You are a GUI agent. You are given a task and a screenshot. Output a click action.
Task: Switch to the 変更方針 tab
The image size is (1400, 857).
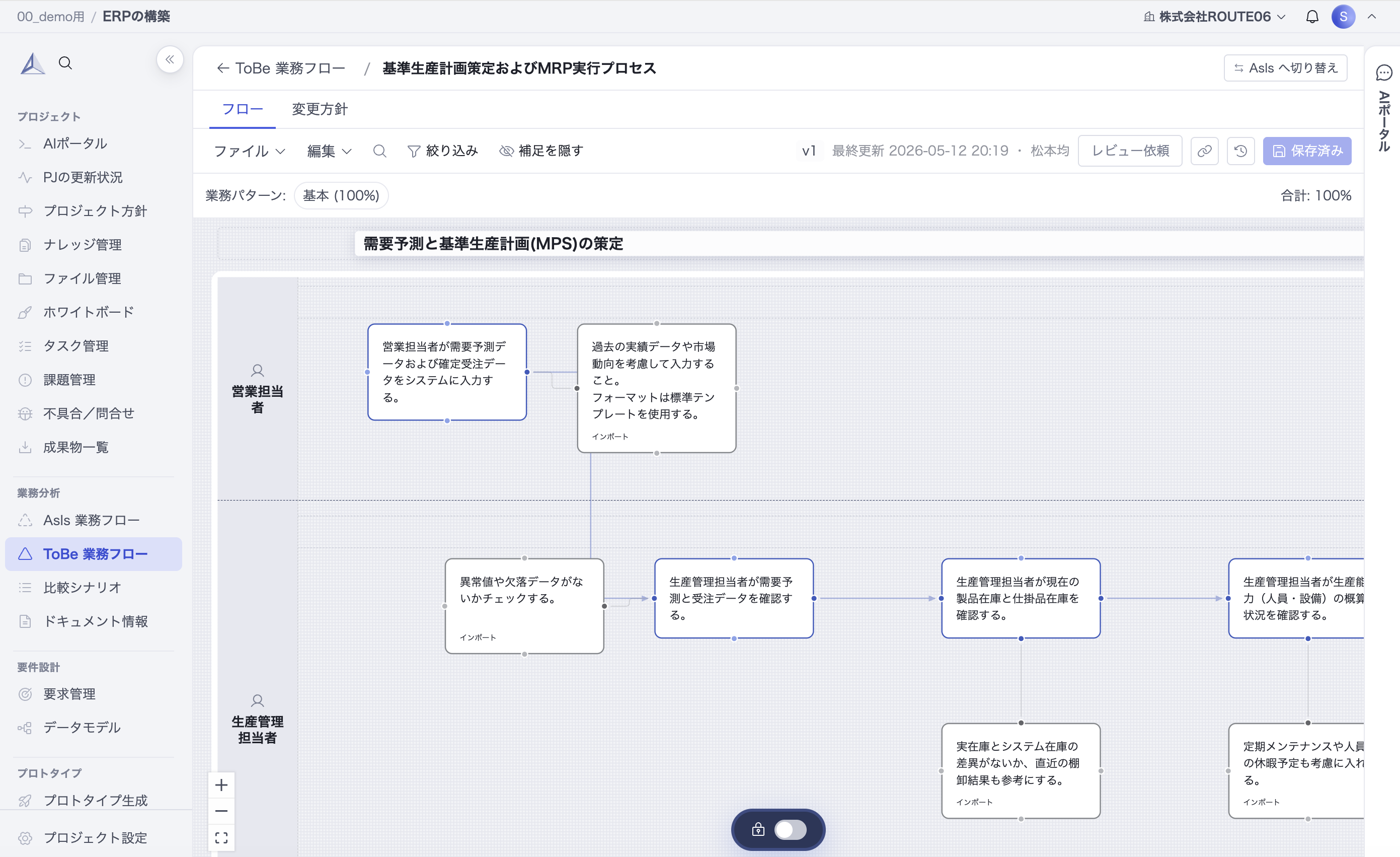pos(320,109)
